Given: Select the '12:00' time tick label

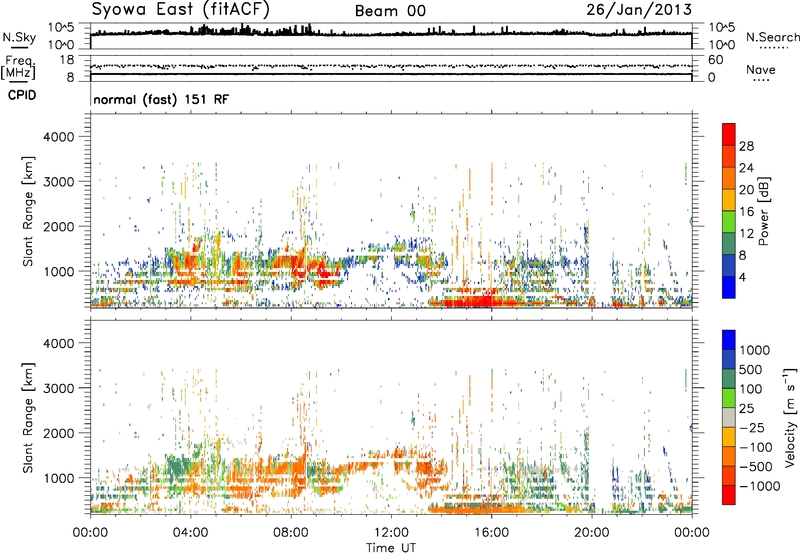Looking at the screenshot, I should coord(391,533).
